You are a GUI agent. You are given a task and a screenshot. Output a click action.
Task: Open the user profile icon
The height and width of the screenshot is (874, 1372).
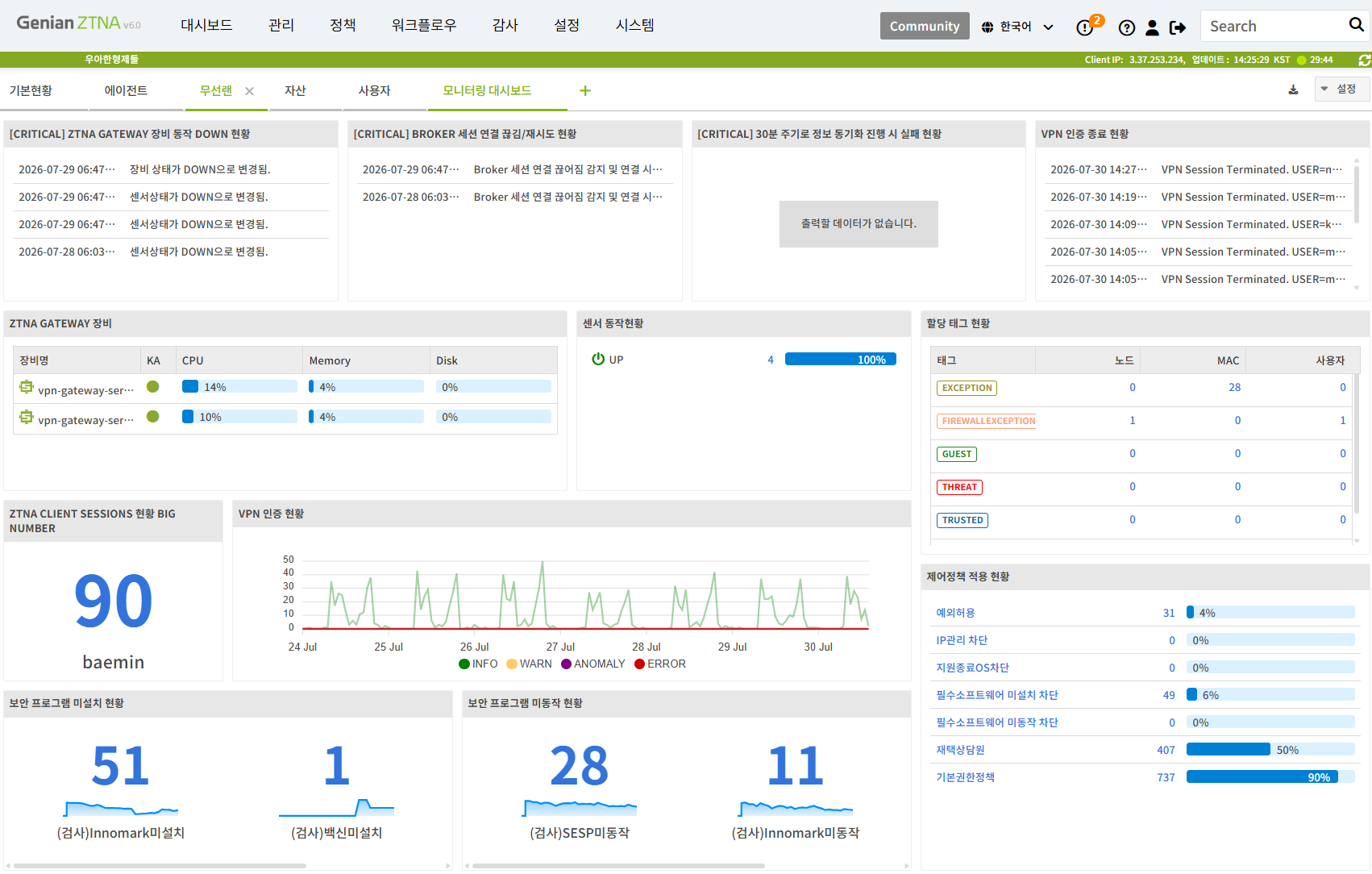pyautogui.click(x=1152, y=27)
